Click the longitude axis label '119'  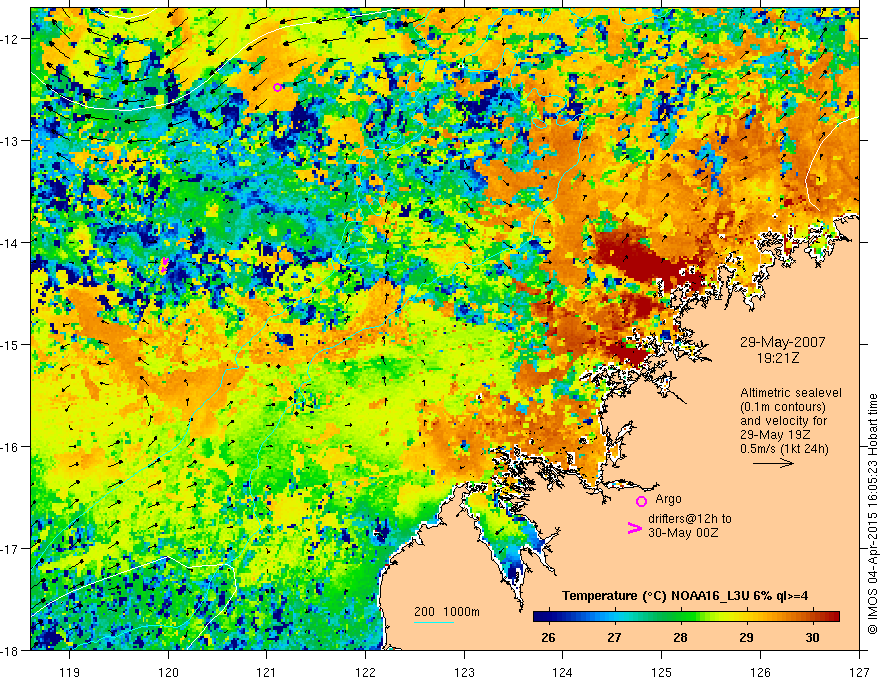pyautogui.click(x=70, y=672)
